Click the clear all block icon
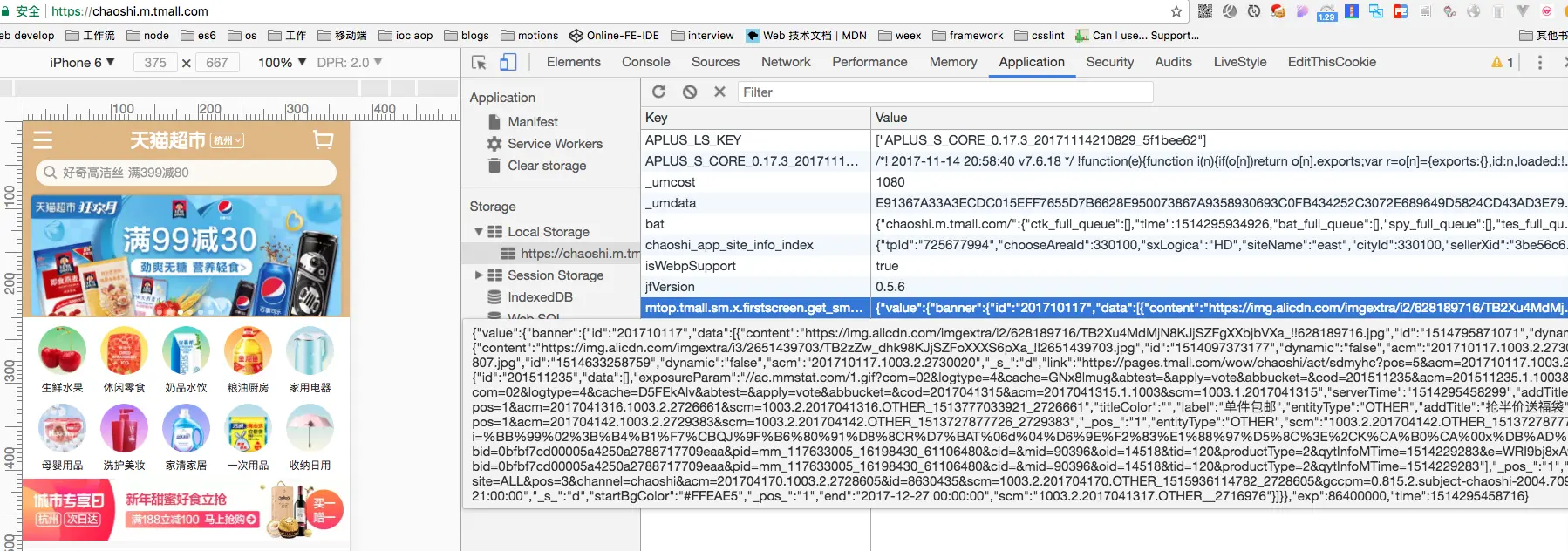Viewport: 1568px width, 551px height. 690,92
